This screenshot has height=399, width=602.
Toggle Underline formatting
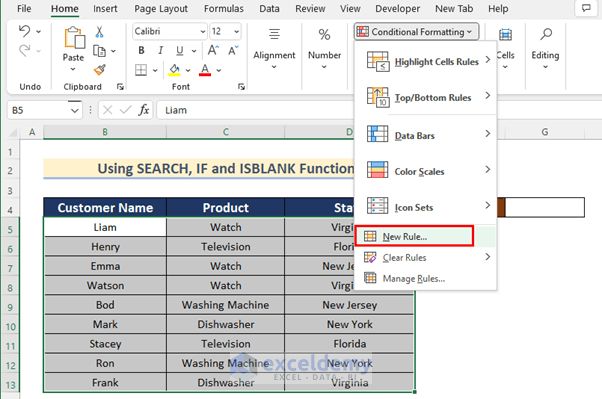[x=180, y=50]
